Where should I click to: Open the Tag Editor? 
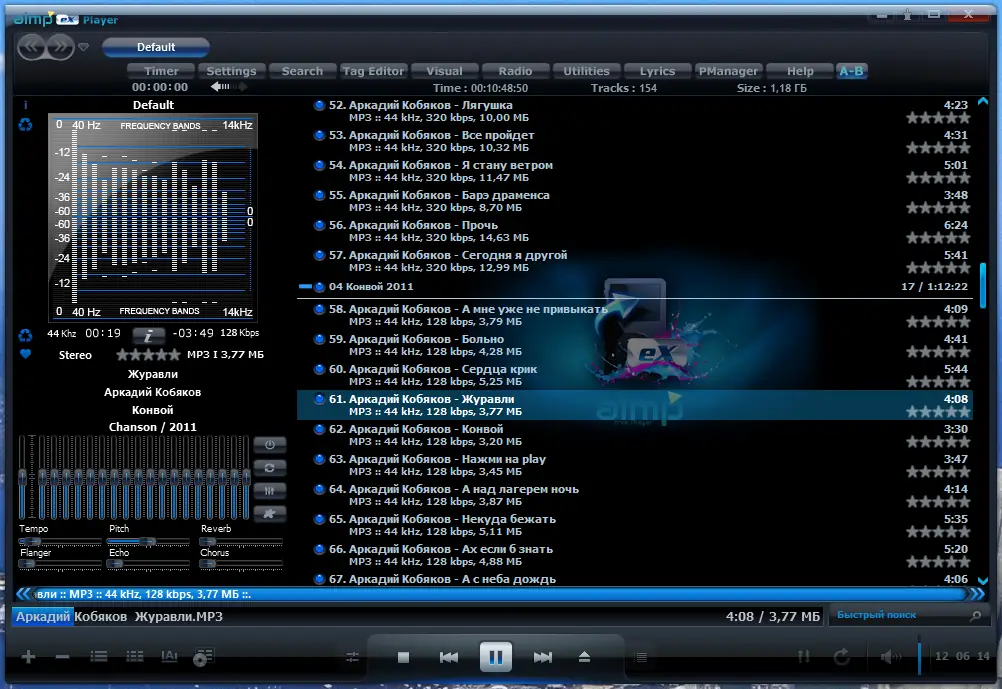(373, 71)
